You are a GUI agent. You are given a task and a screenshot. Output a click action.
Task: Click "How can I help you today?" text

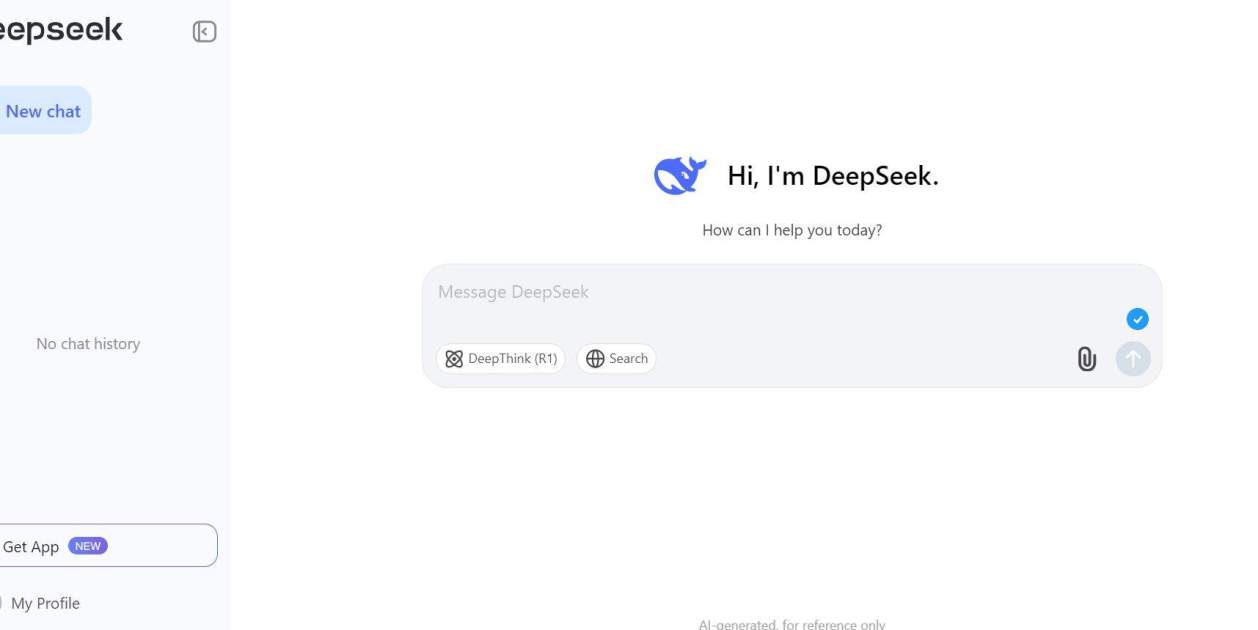coord(792,230)
